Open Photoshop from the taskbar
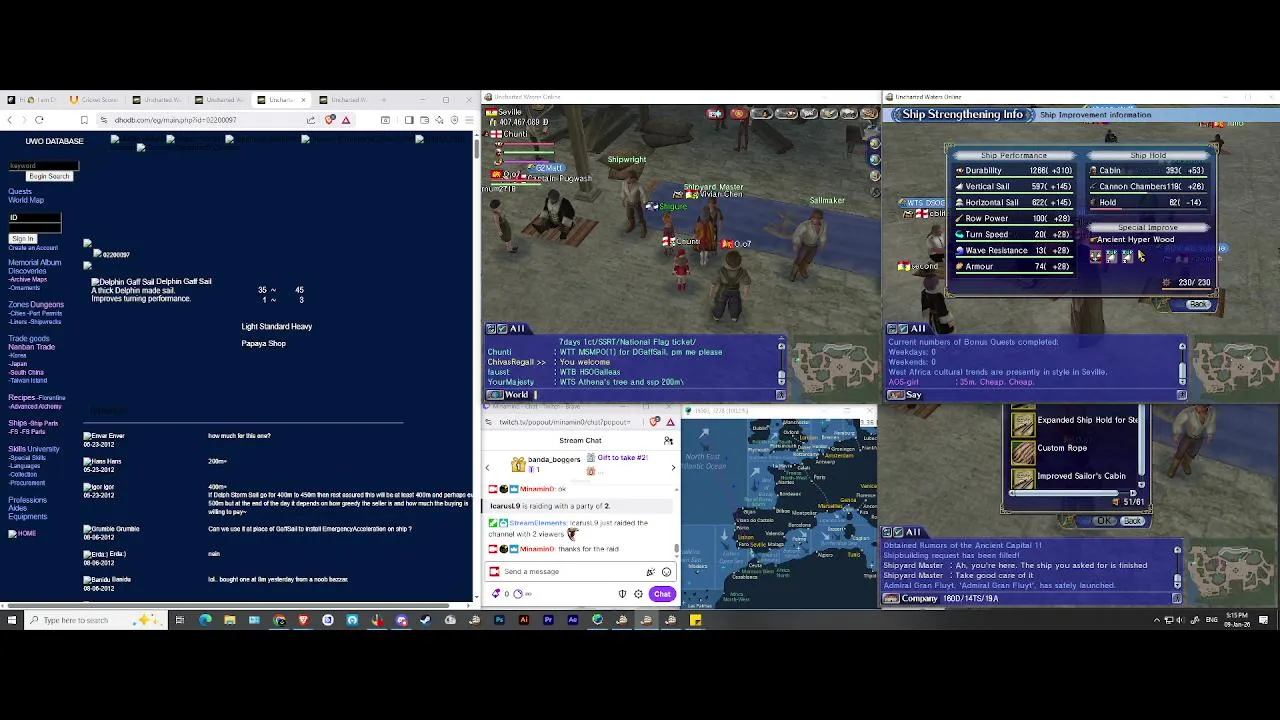This screenshot has width=1280, height=720. [499, 620]
